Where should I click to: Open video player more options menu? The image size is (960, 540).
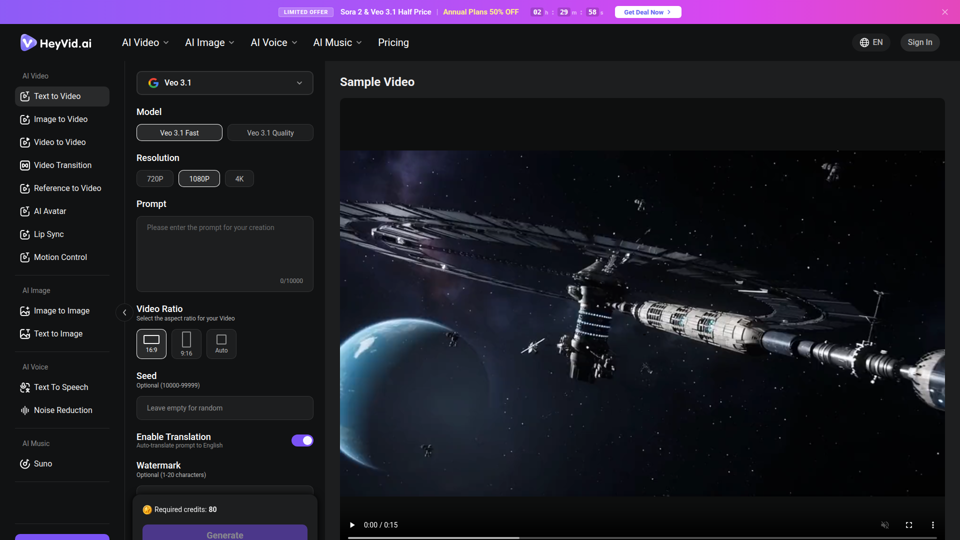tap(932, 525)
